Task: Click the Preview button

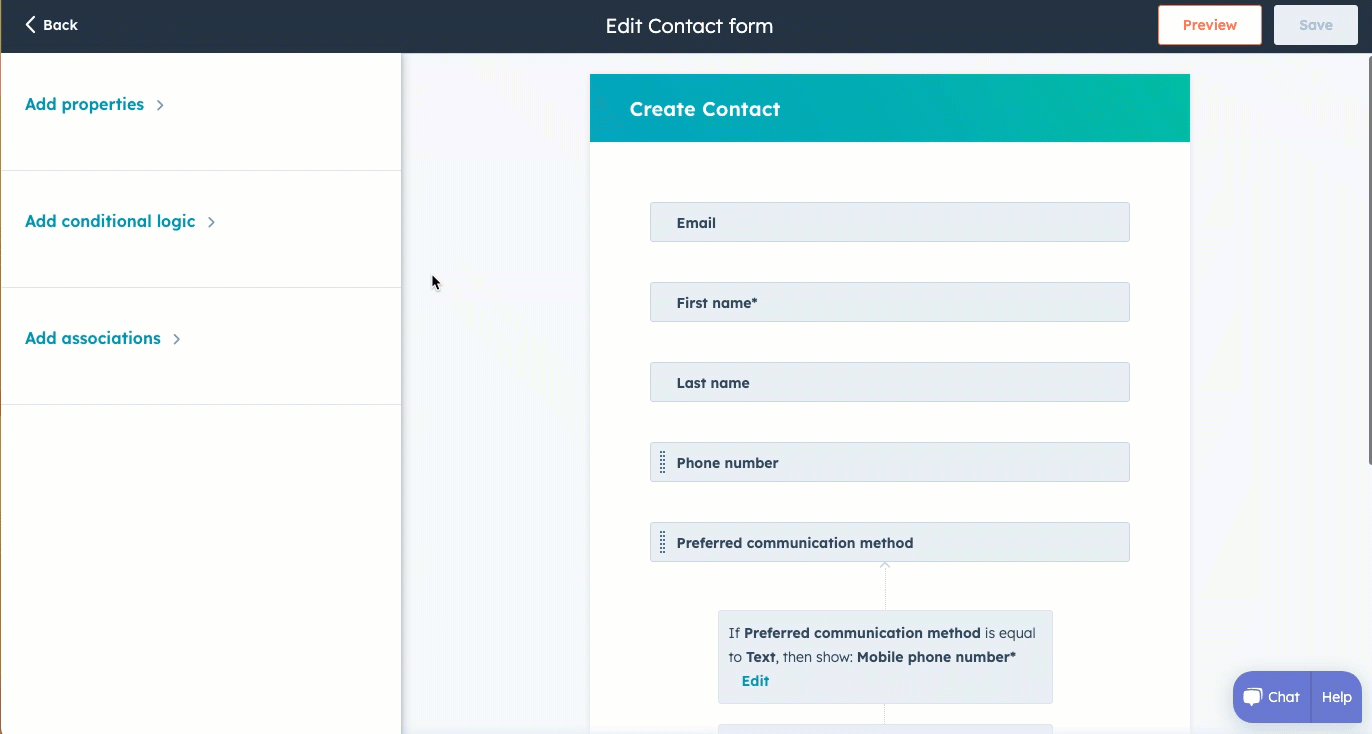Action: click(1209, 24)
